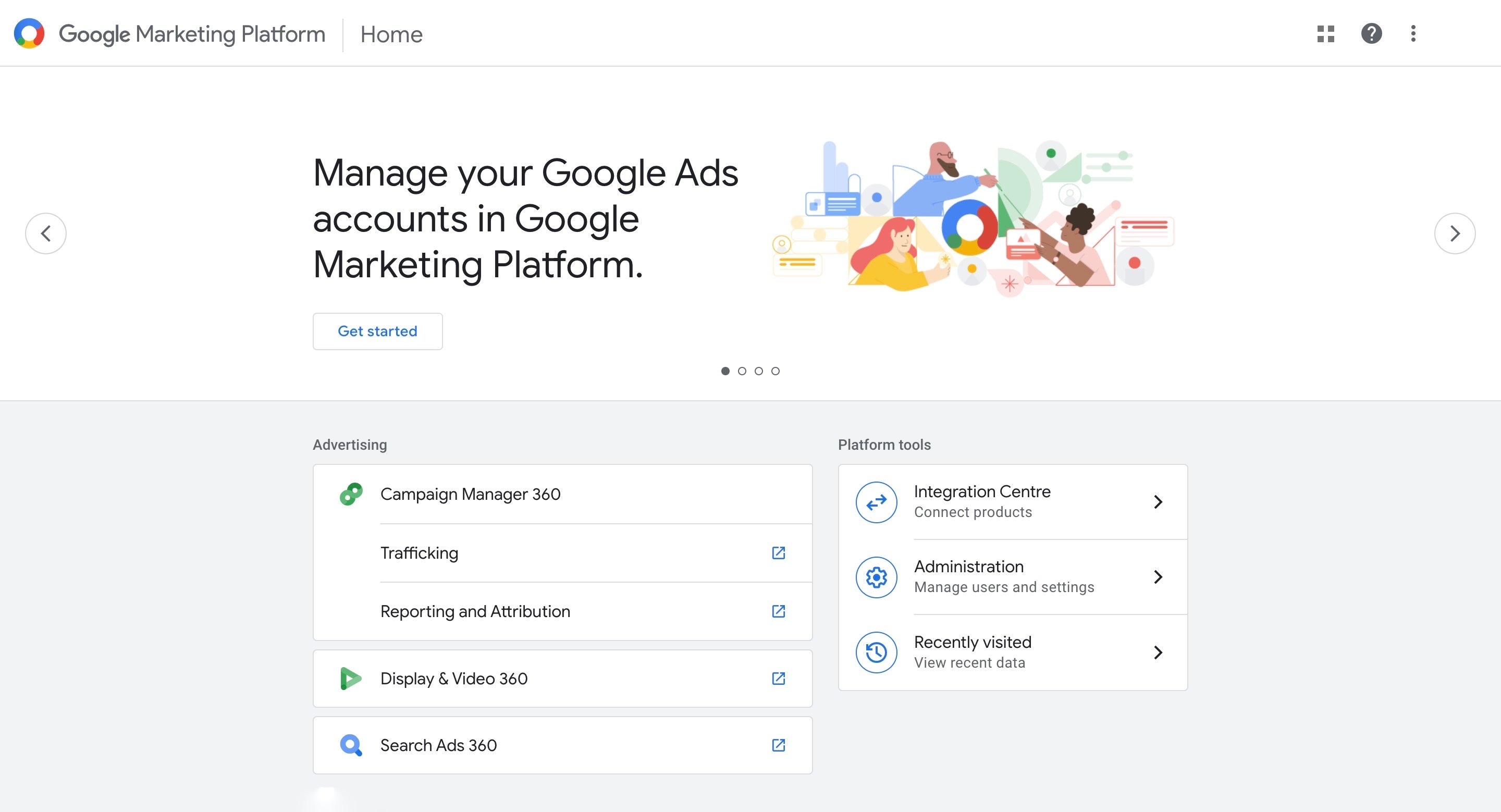
Task: Select the second carousel dot
Action: 742,371
